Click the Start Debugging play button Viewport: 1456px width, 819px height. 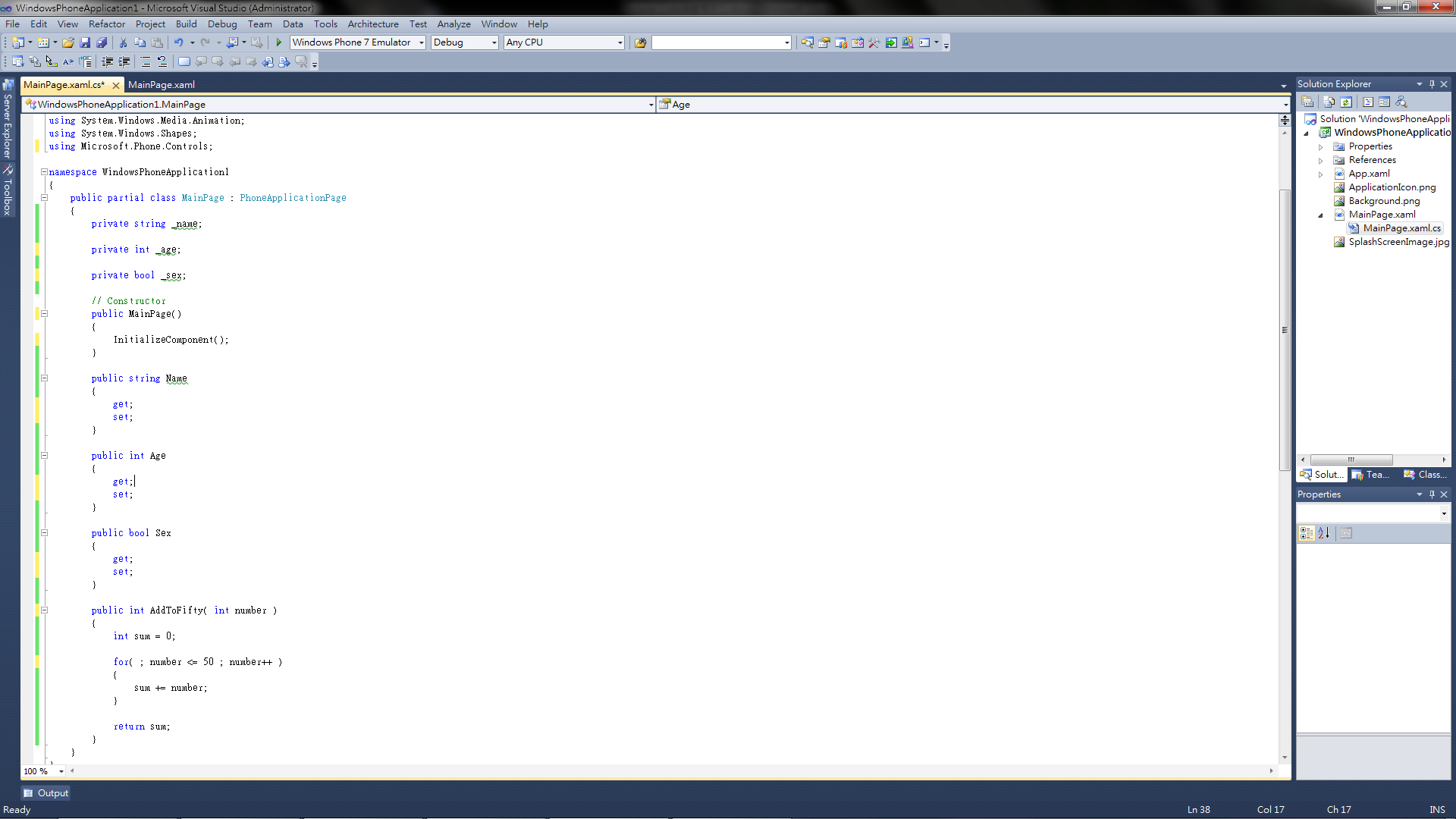click(x=280, y=42)
